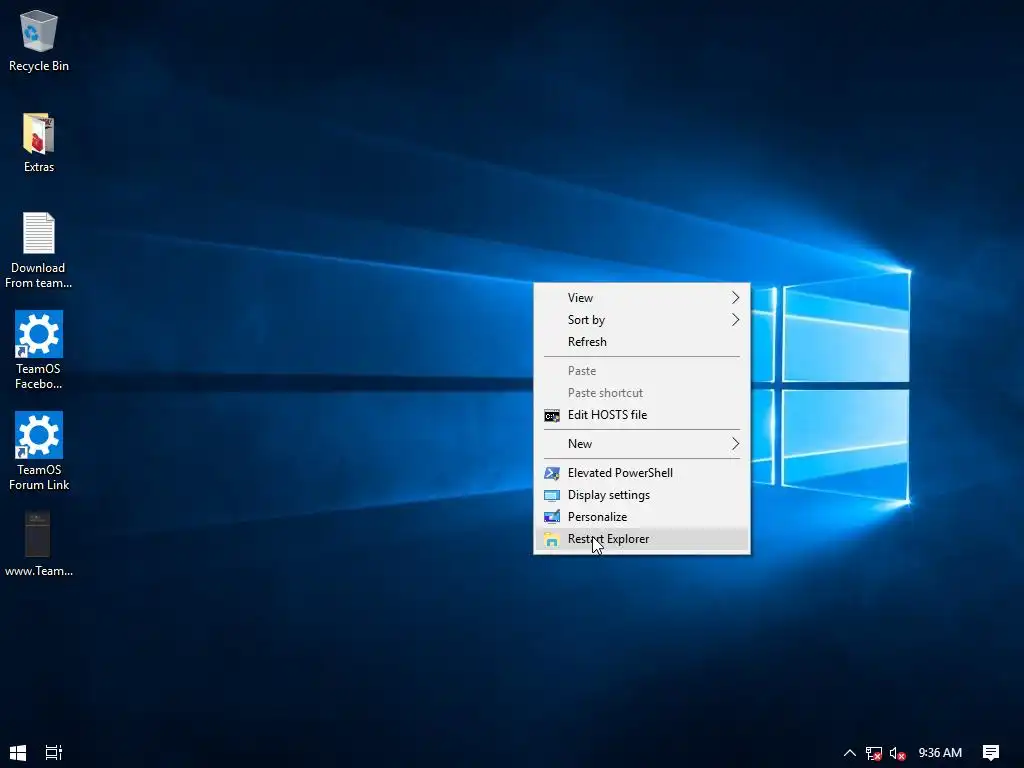Click the Recycle Bin label text
1024x768 pixels.
pos(39,66)
